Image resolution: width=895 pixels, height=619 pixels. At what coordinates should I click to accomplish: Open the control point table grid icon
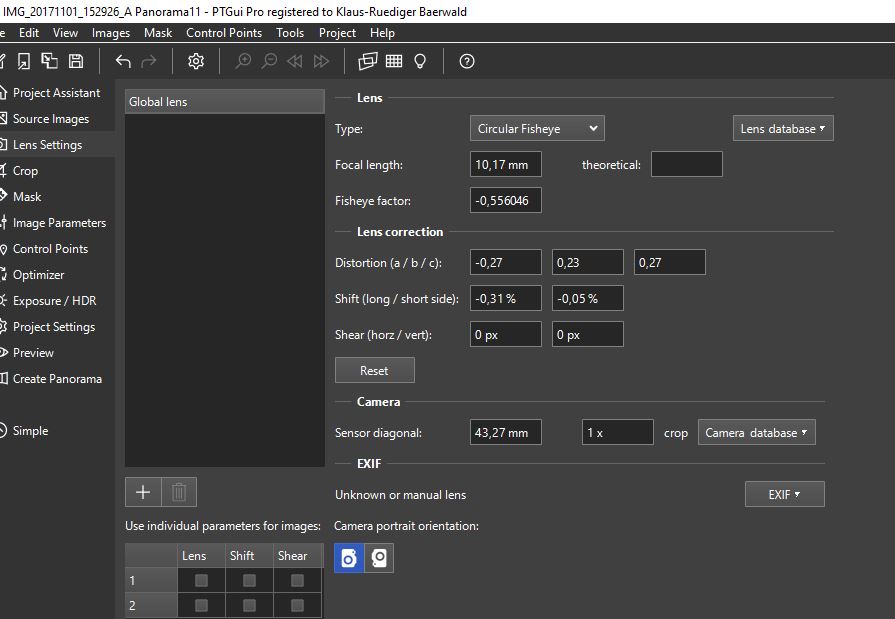(394, 61)
